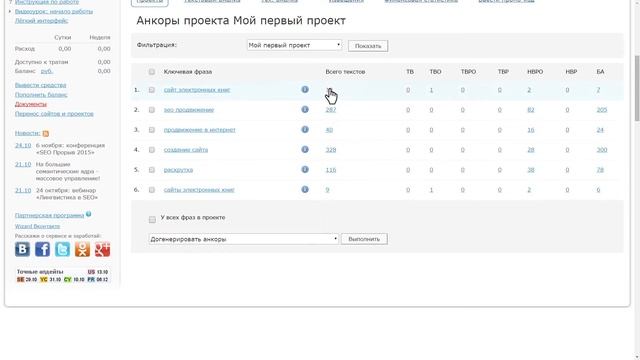Check the box for 'сайты электронных книг'
The width and height of the screenshot is (640, 360).
pyautogui.click(x=152, y=190)
